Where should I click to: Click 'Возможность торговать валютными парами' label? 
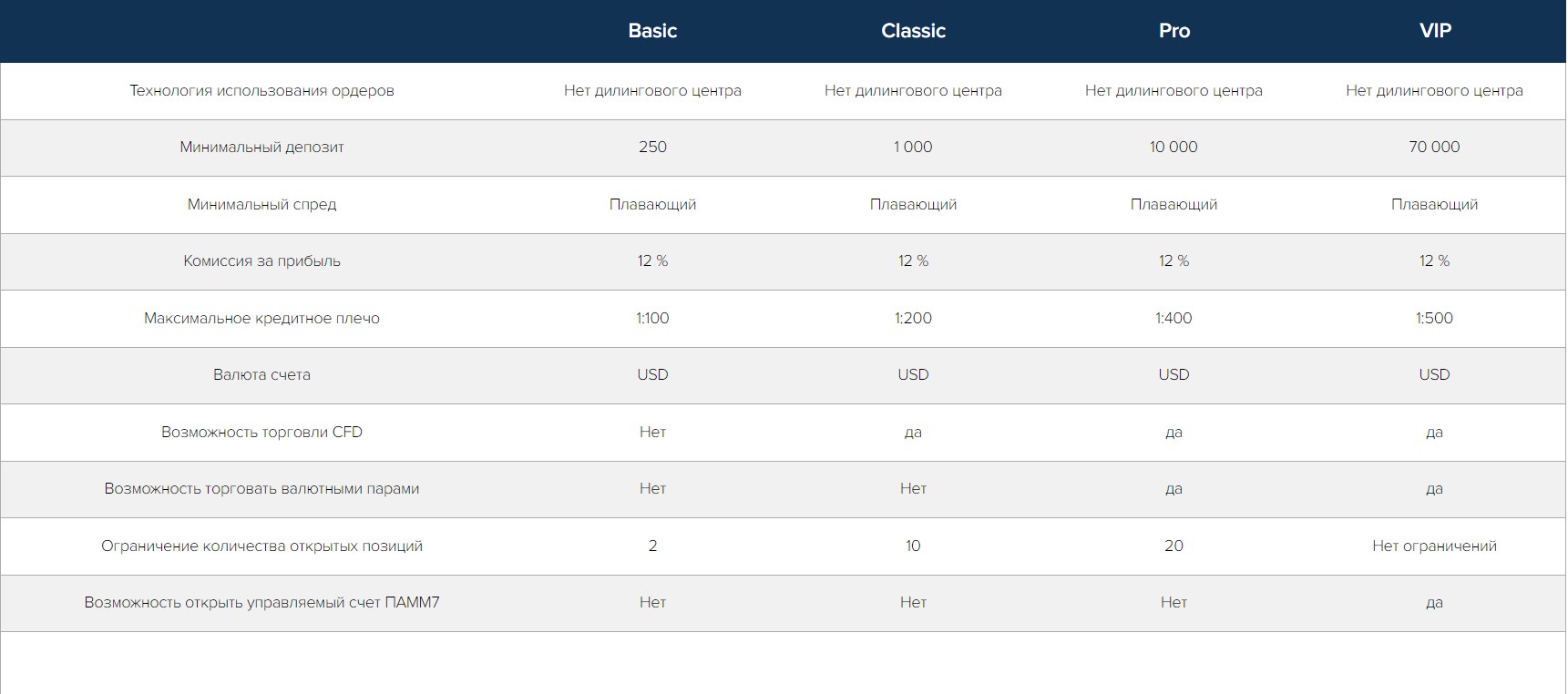pyautogui.click(x=261, y=488)
